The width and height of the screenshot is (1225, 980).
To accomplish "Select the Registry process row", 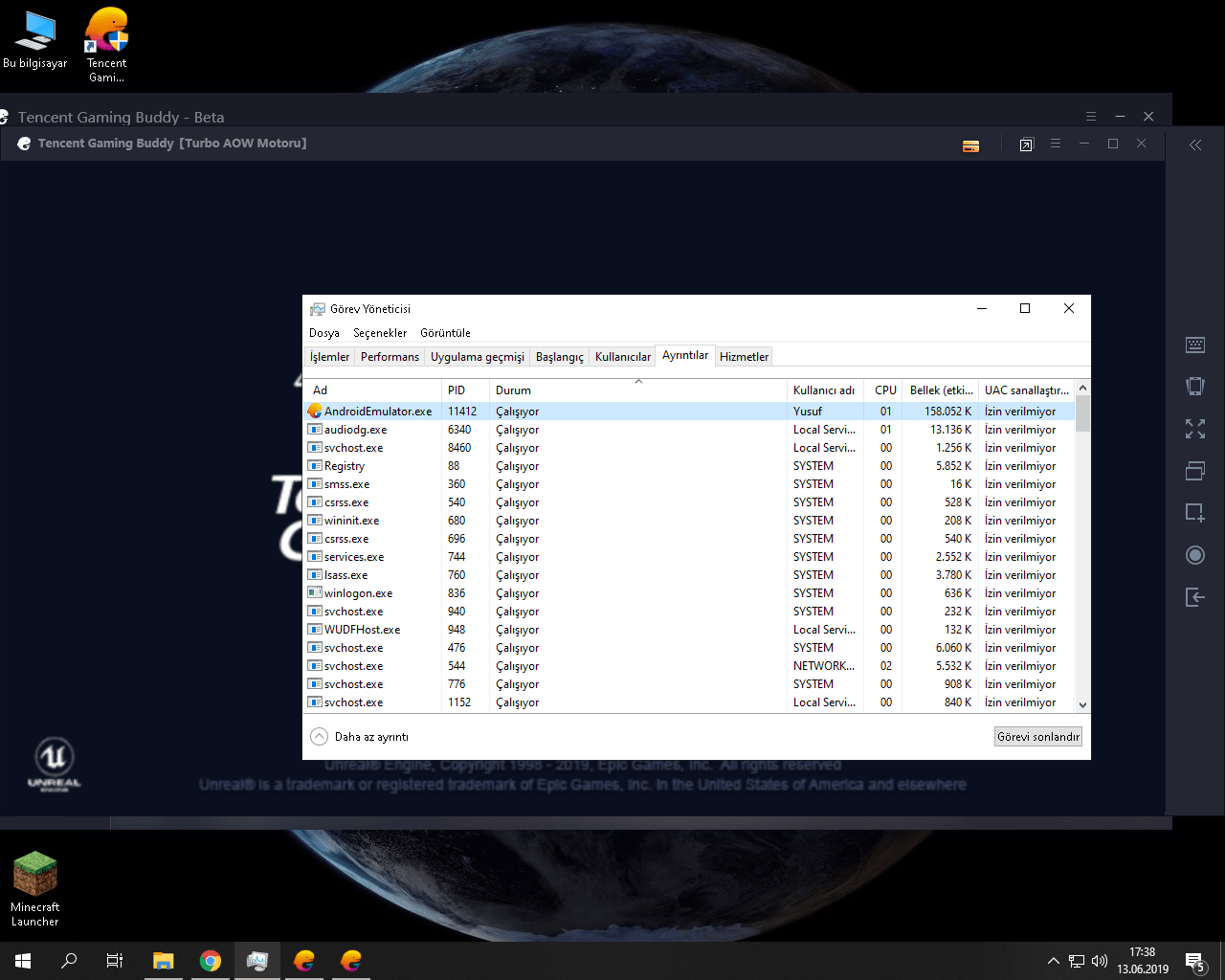I will (690, 466).
